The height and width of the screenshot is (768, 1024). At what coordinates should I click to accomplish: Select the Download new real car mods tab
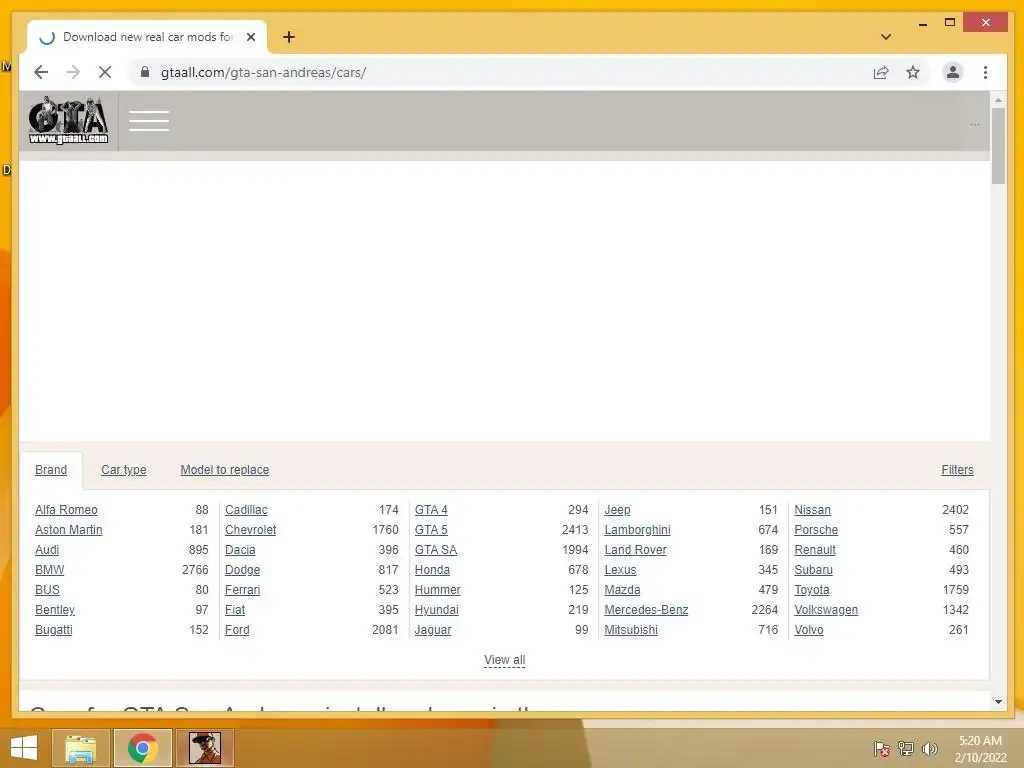tap(147, 37)
